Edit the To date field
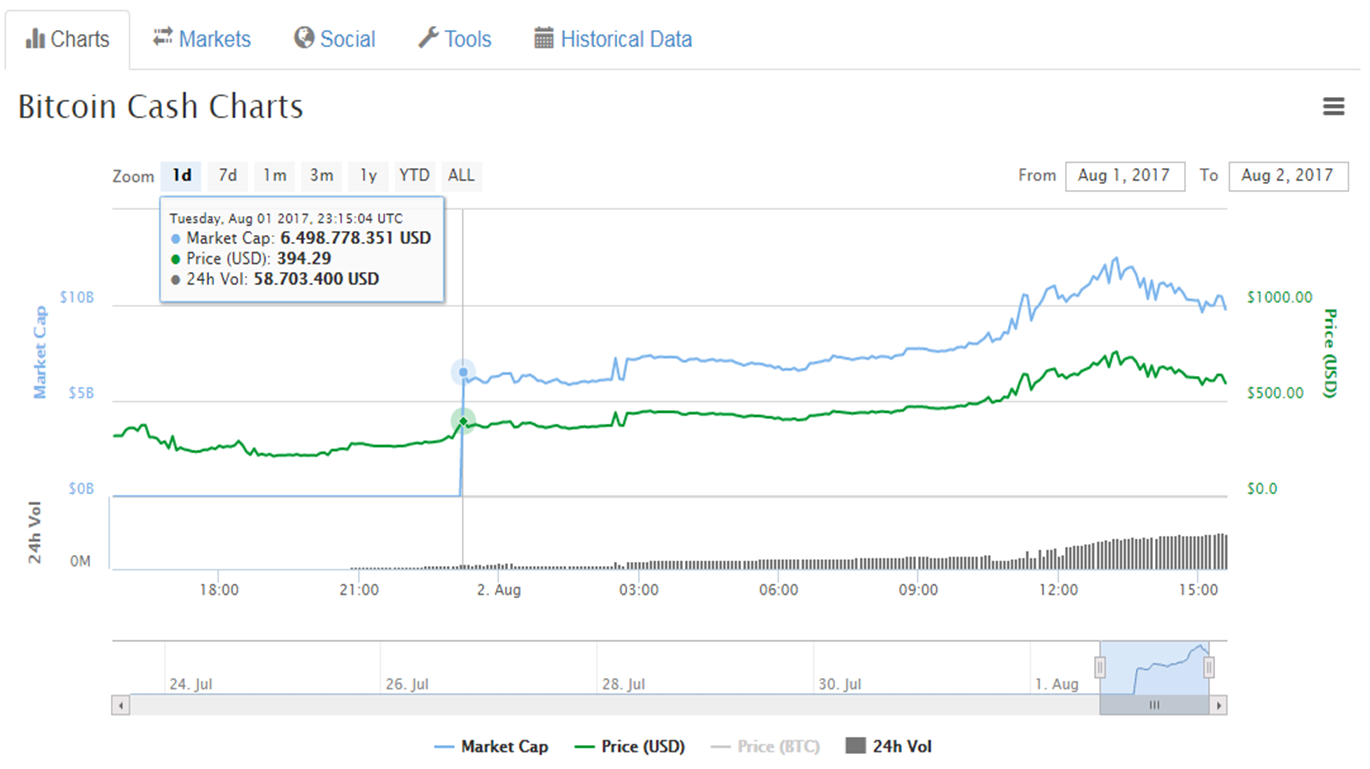This screenshot has width=1370, height=769. [x=1288, y=176]
